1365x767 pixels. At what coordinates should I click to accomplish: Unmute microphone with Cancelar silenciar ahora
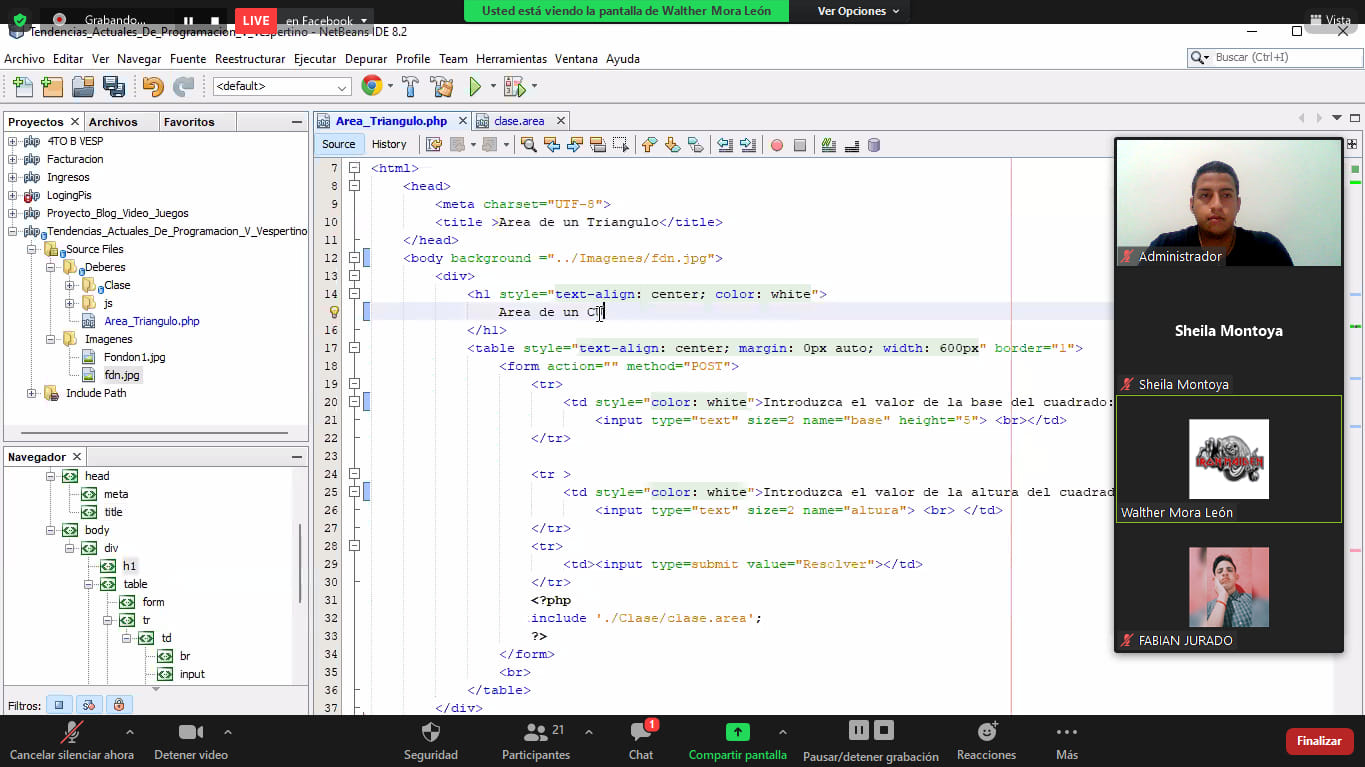tap(71, 740)
